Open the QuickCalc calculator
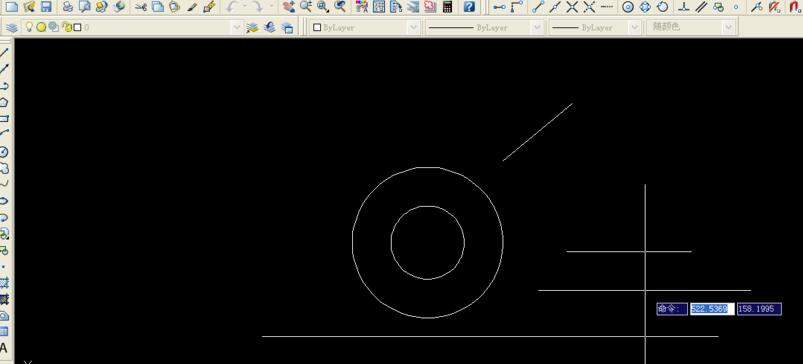 tap(448, 7)
